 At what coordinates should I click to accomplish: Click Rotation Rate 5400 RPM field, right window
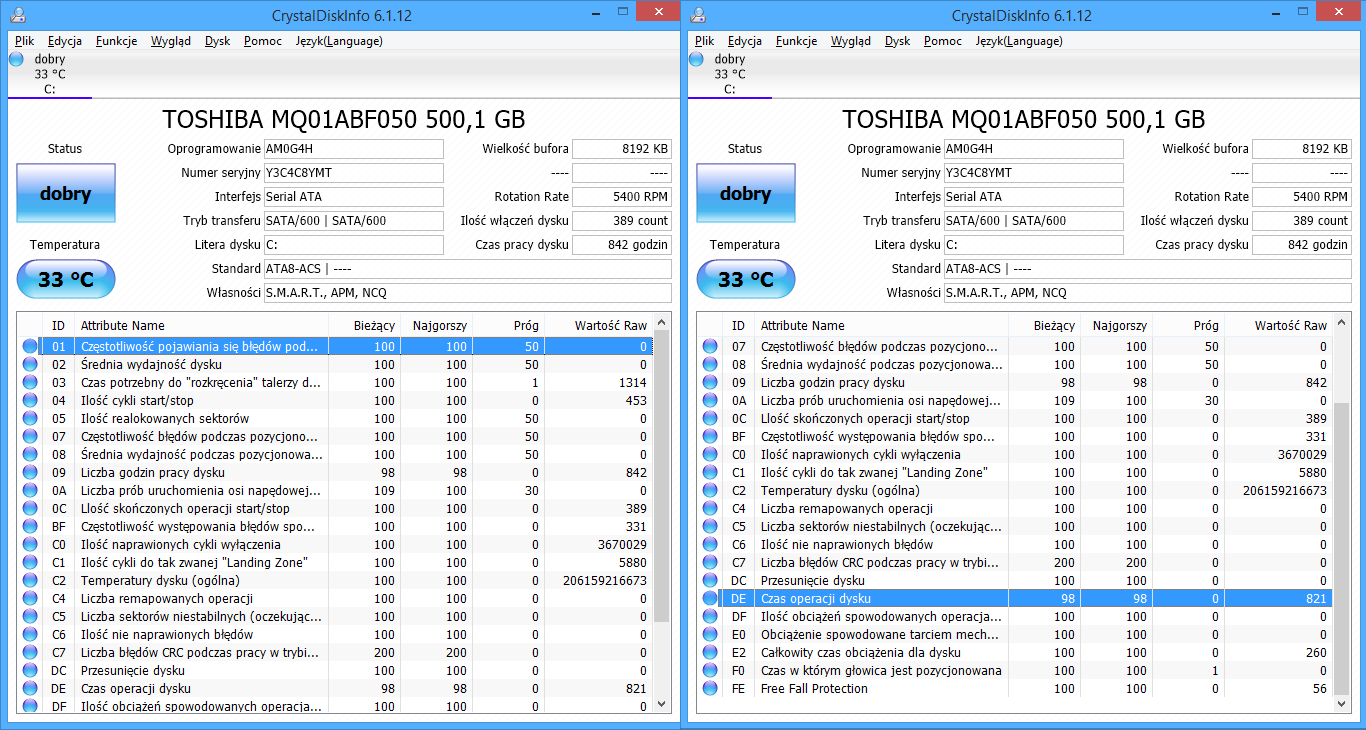[1302, 197]
